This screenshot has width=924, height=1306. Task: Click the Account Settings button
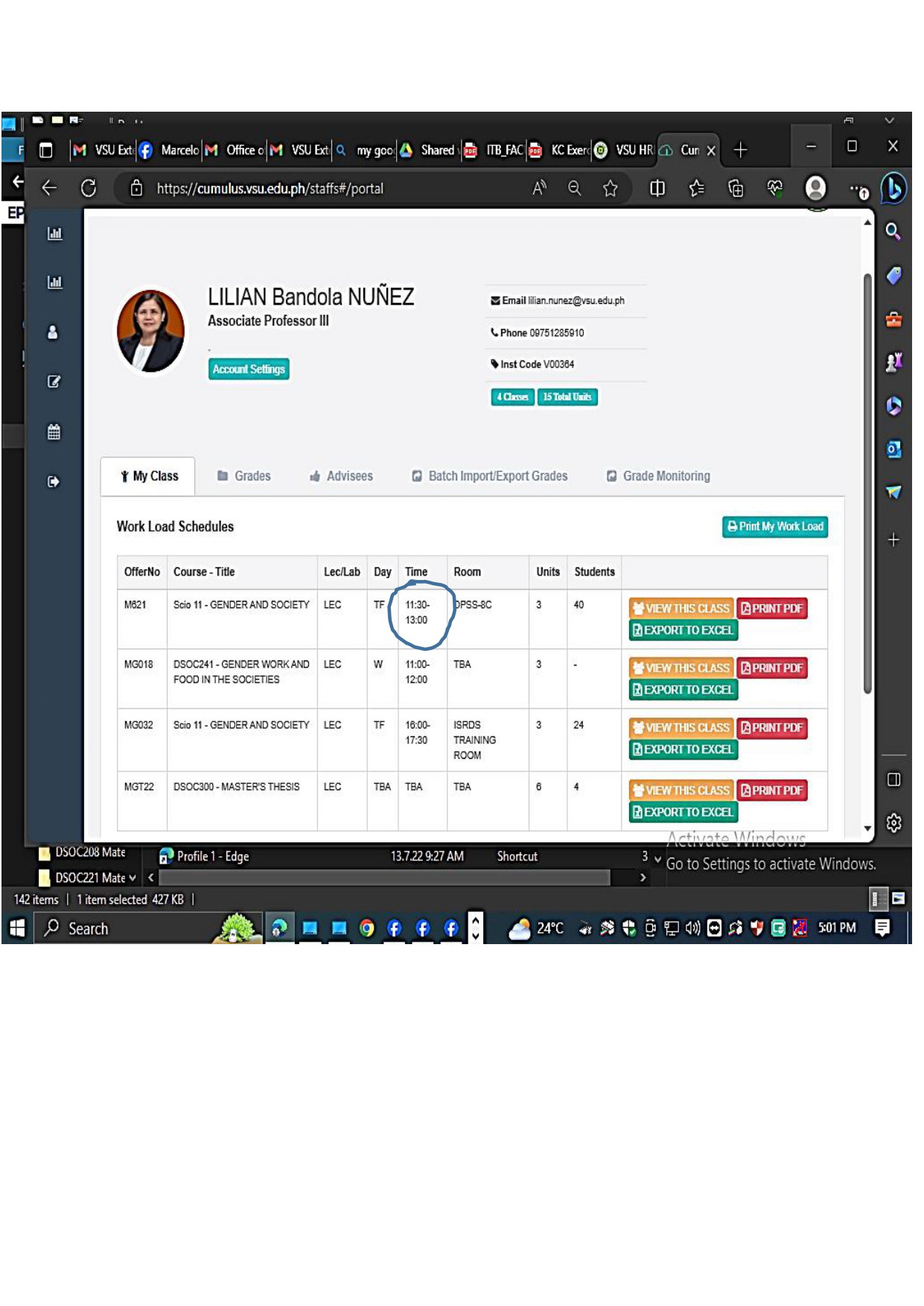(x=249, y=369)
